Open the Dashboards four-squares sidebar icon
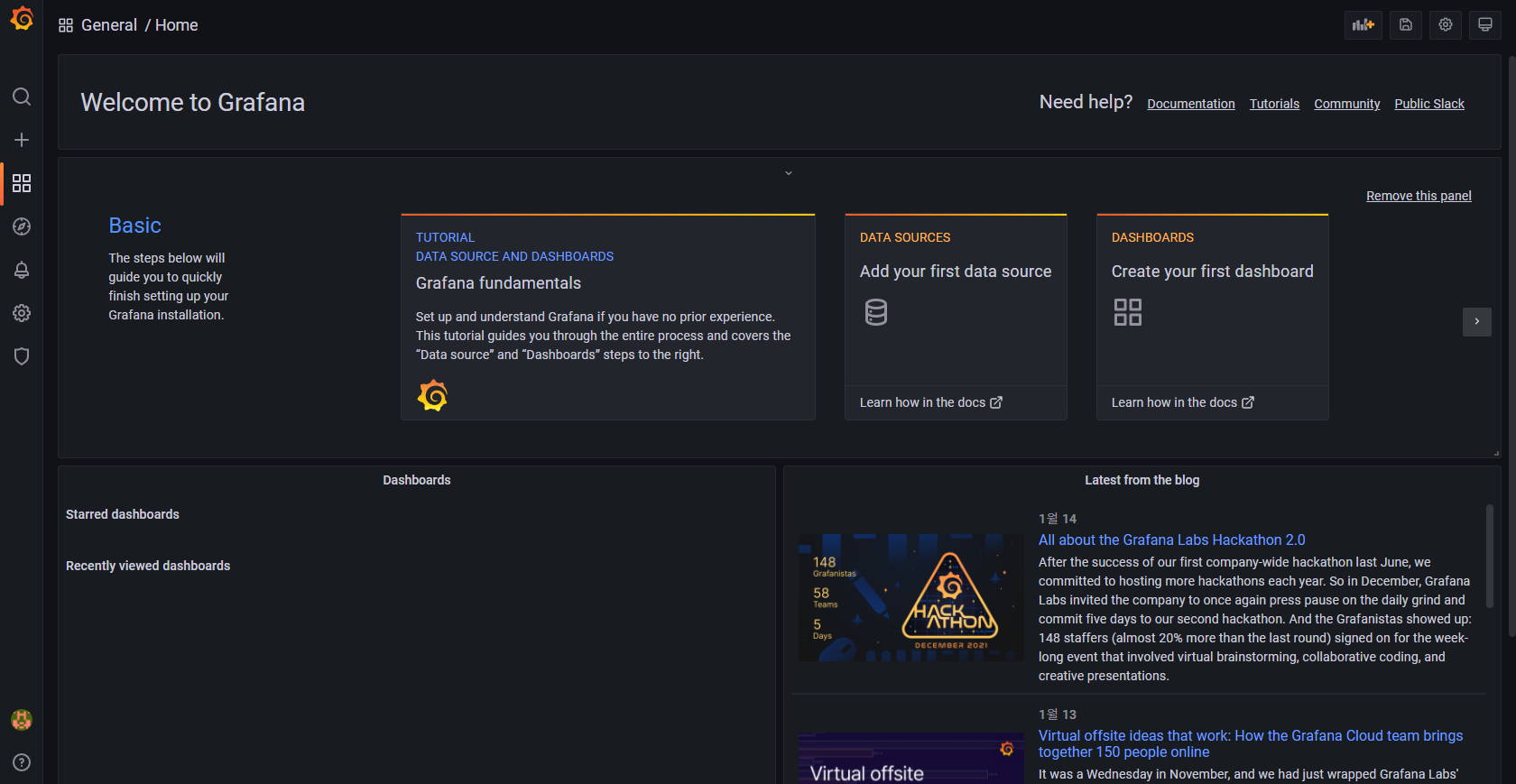Image resolution: width=1516 pixels, height=784 pixels. [22, 183]
